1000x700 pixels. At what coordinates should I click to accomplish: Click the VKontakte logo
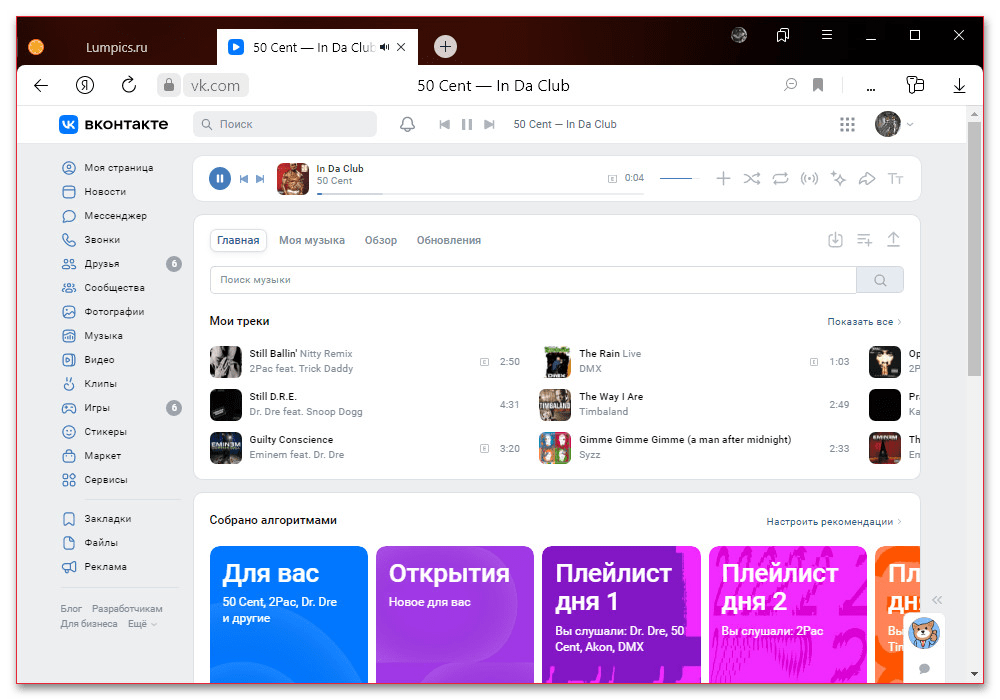point(114,124)
